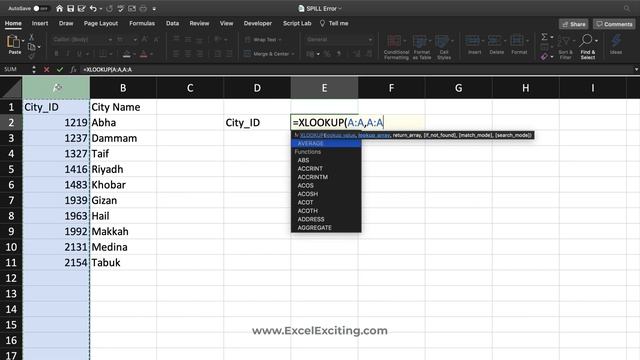This screenshot has width=640, height=360.
Task: Click the fill color swatch
Action: click(x=127, y=54)
